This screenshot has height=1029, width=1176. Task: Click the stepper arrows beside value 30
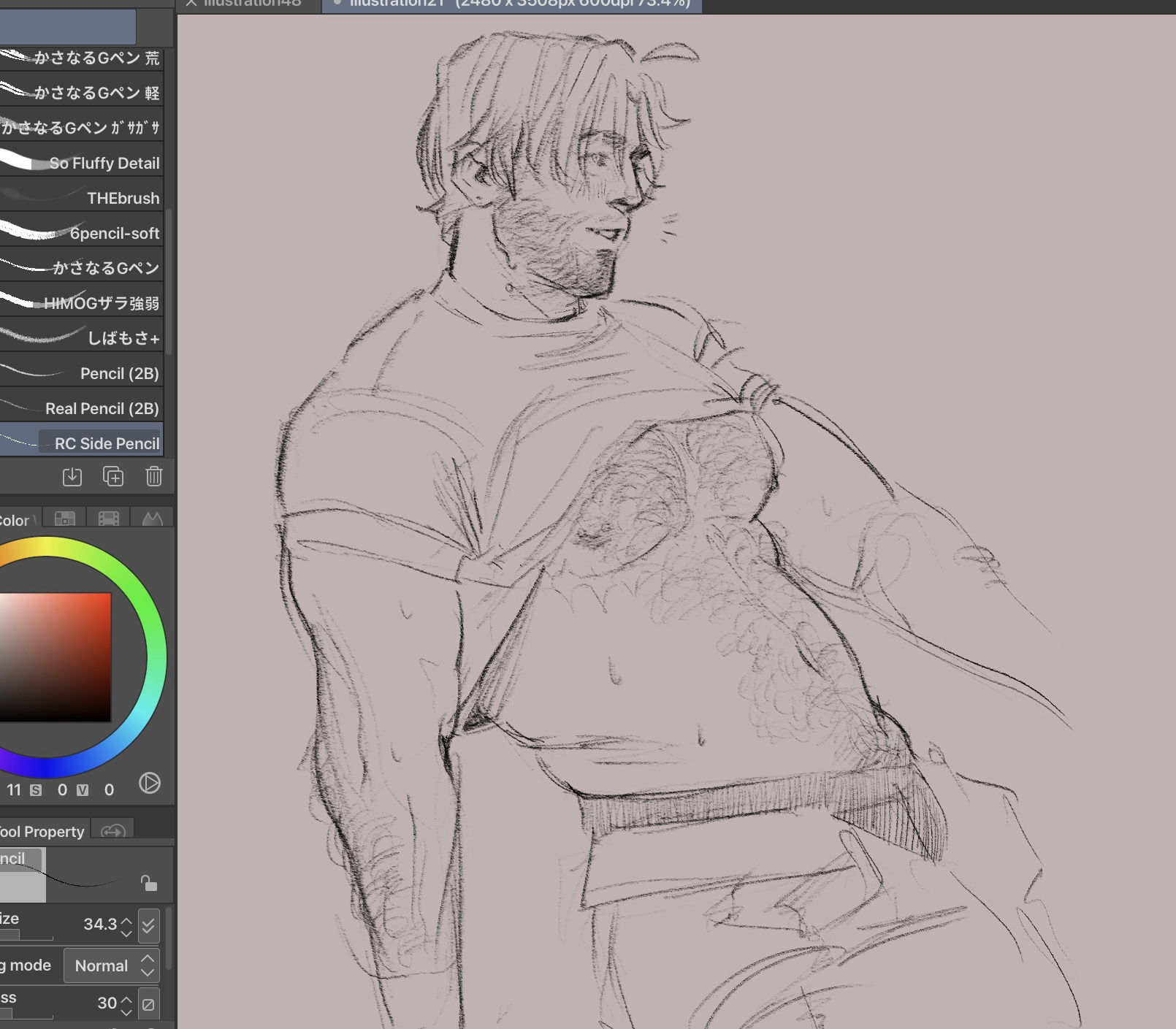[x=126, y=1005]
